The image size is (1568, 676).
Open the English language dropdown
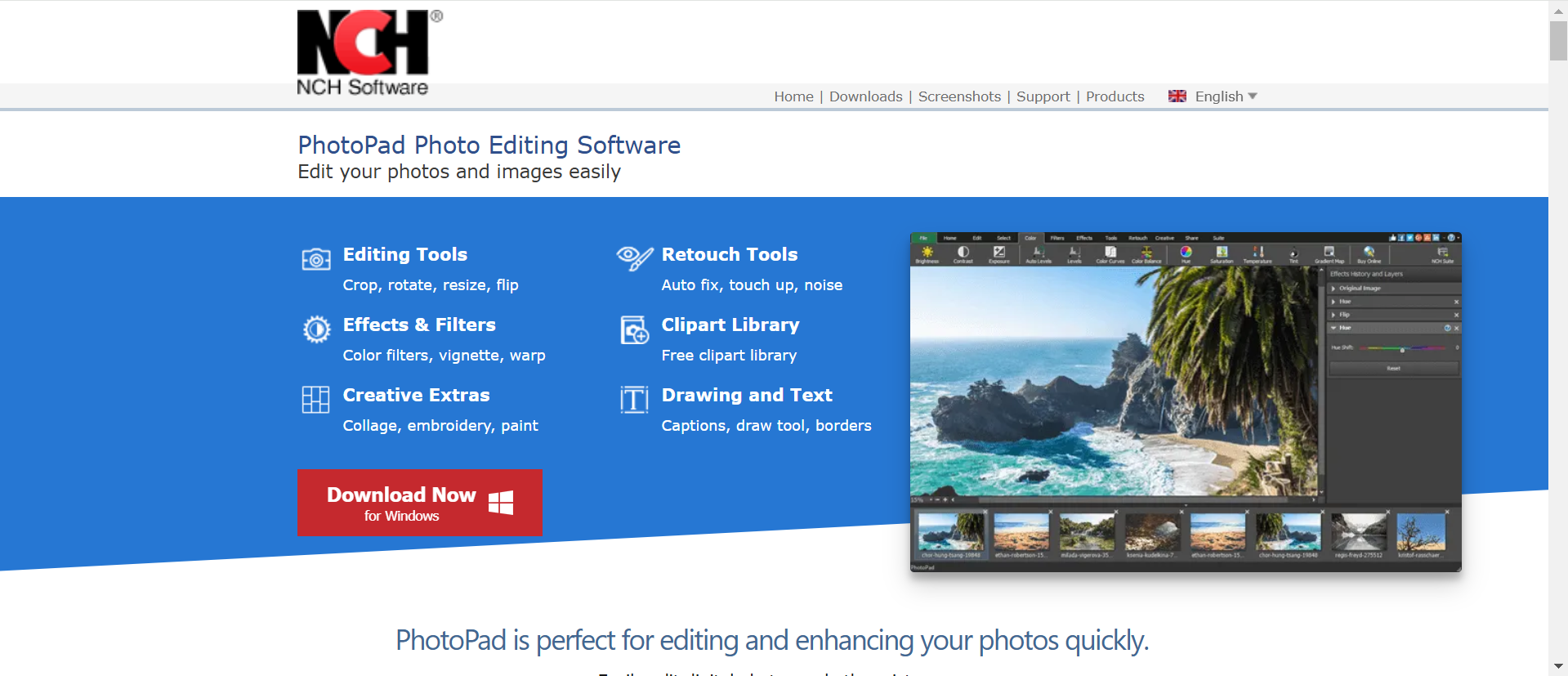click(1226, 96)
